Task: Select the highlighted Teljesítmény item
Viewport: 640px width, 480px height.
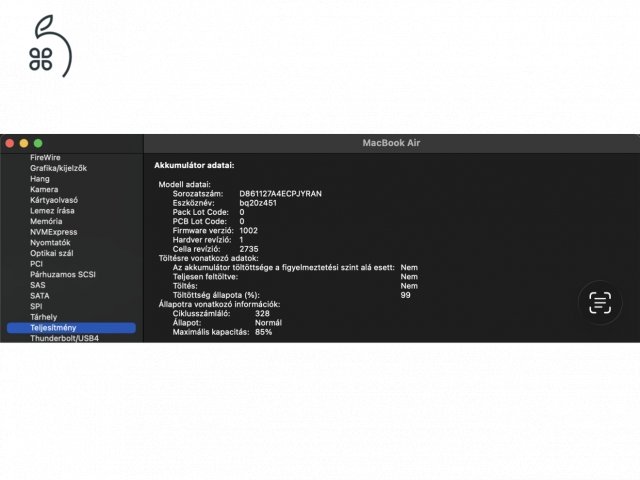Action: click(71, 328)
